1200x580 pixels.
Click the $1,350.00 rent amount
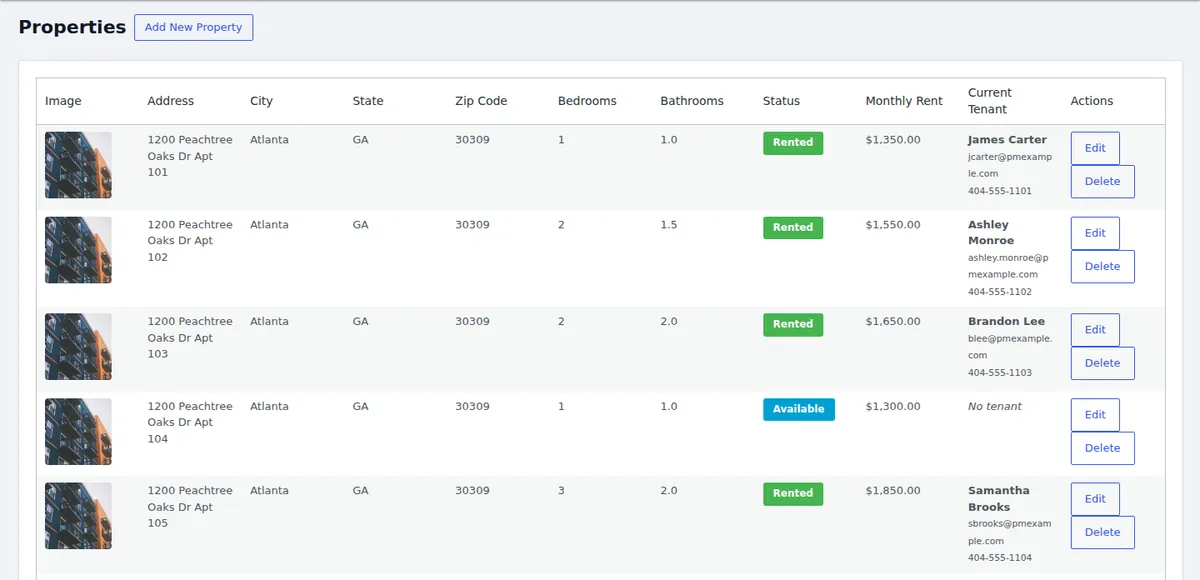point(893,140)
